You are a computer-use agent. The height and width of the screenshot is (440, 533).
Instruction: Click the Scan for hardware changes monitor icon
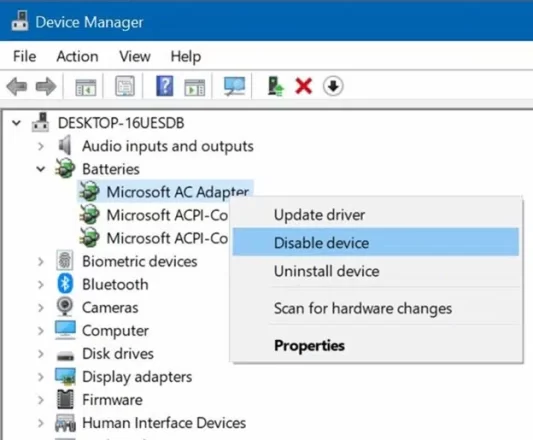234,86
